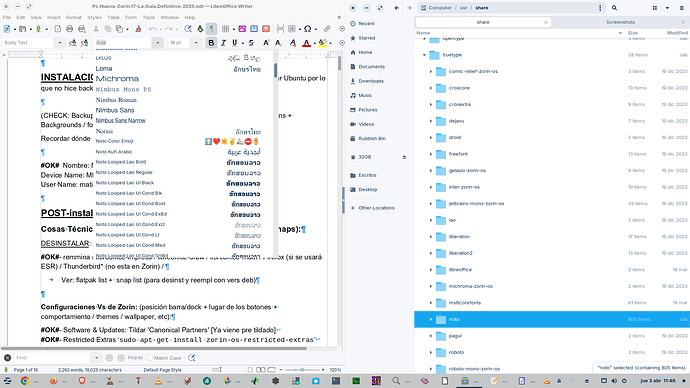Open Find & Replace from main toolbar
Screen dimensions: 690x388
tap(188, 29)
